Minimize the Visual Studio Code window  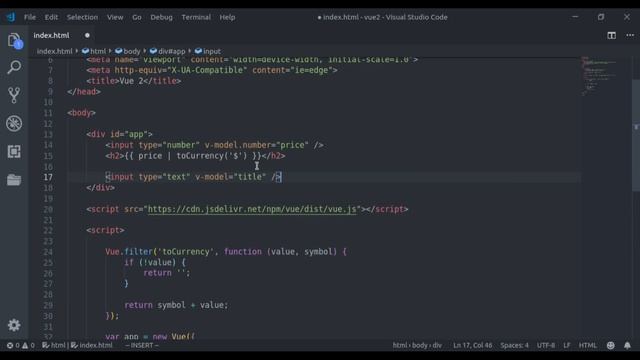point(575,17)
